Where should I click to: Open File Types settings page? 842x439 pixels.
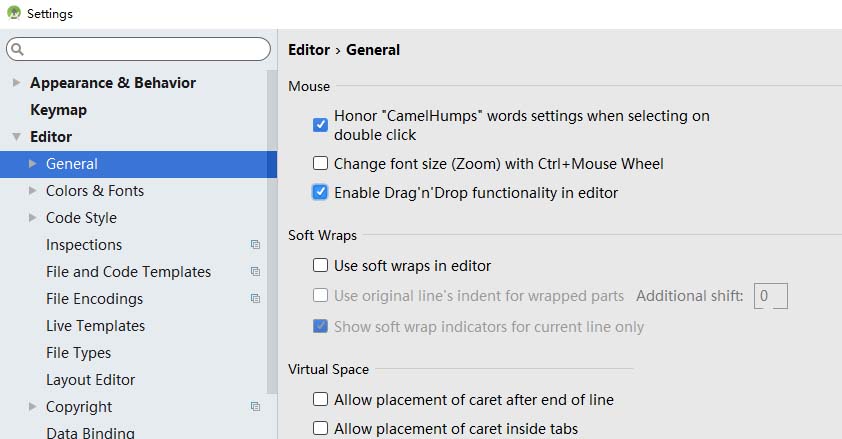(78, 353)
